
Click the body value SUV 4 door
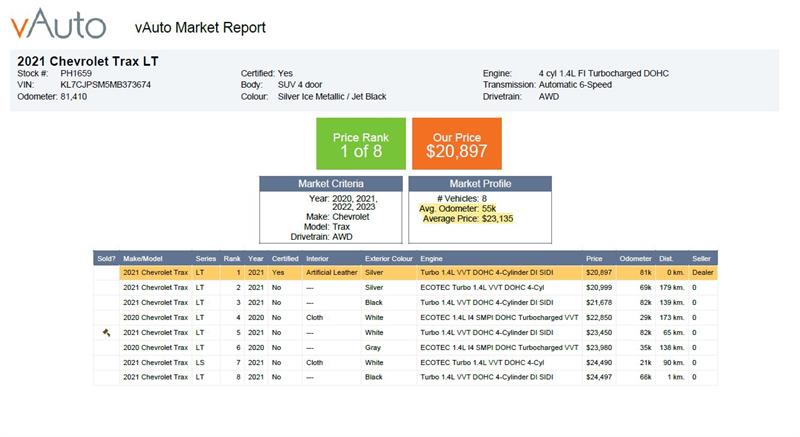pos(300,85)
